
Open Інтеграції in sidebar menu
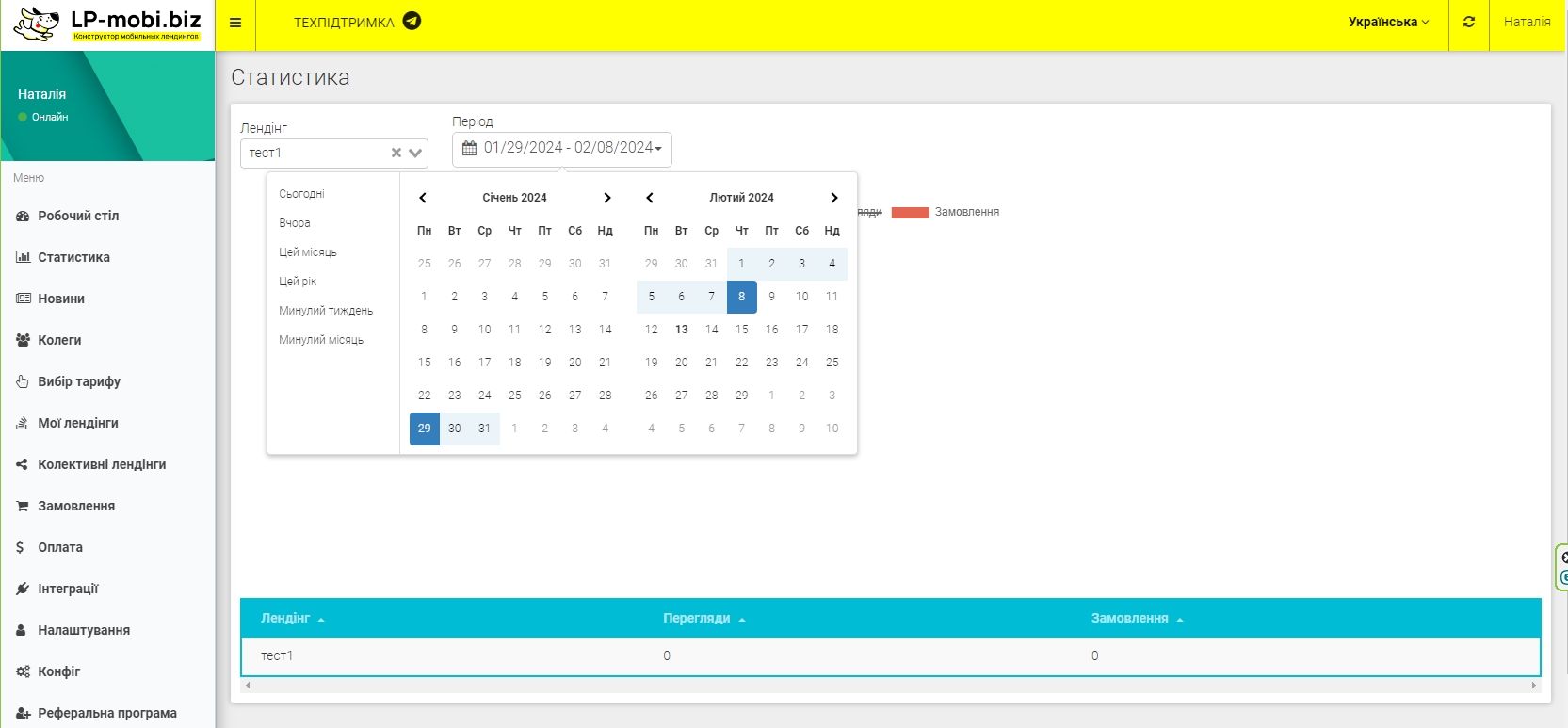point(68,589)
